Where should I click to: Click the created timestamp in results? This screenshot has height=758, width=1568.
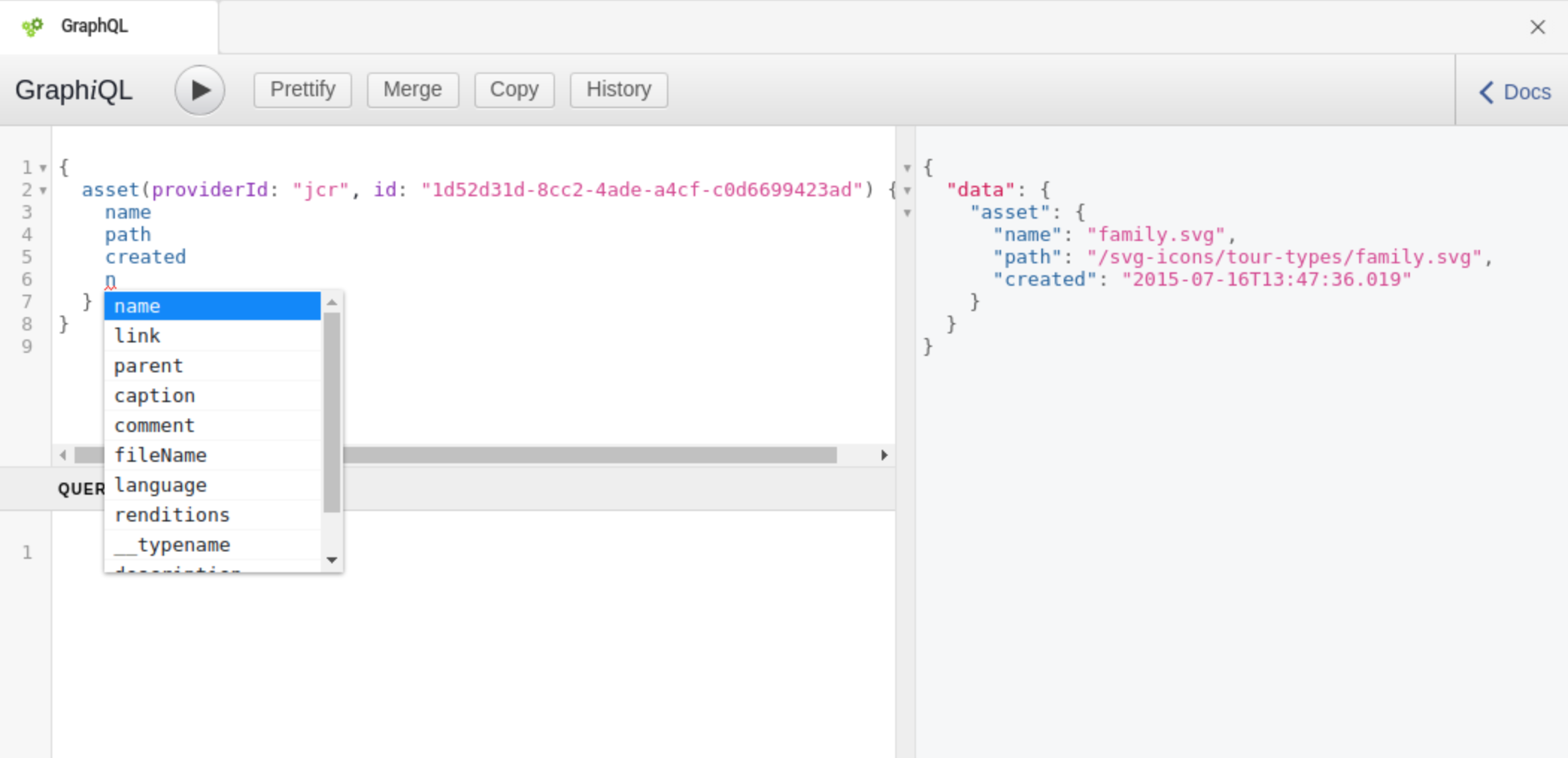click(x=1267, y=279)
